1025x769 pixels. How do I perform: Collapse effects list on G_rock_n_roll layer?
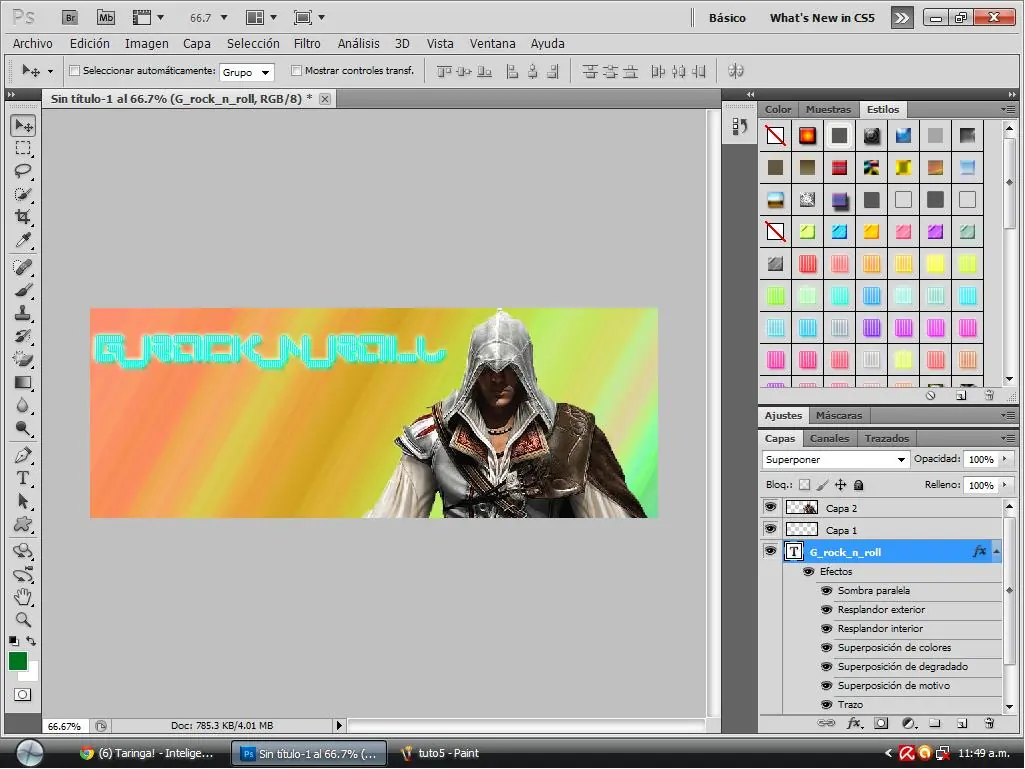coord(997,552)
